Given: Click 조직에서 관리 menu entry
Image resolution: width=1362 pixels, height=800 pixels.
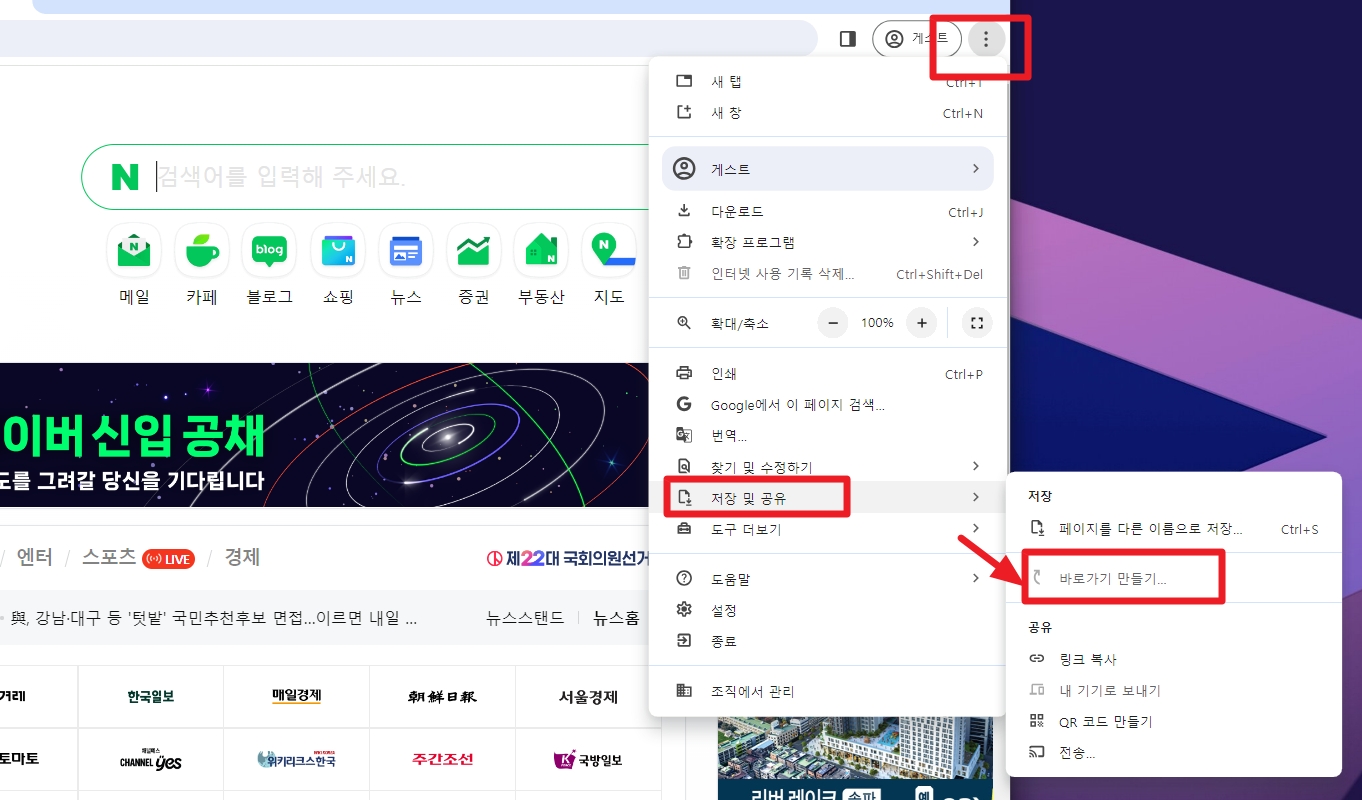Looking at the screenshot, I should [827, 691].
